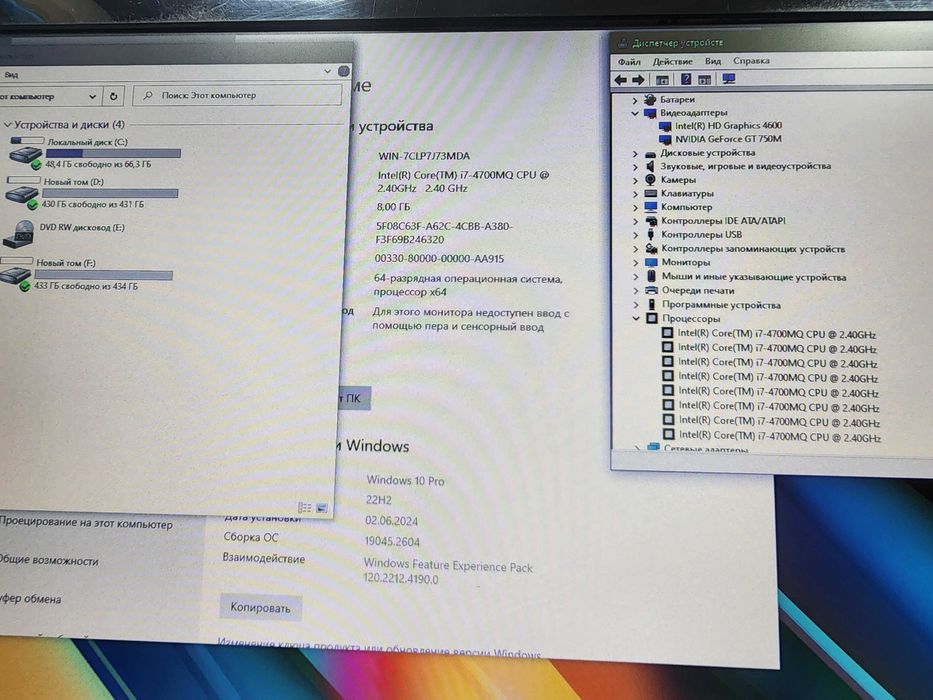
Task: Collapse Устройства и диски group
Action: coord(7,125)
